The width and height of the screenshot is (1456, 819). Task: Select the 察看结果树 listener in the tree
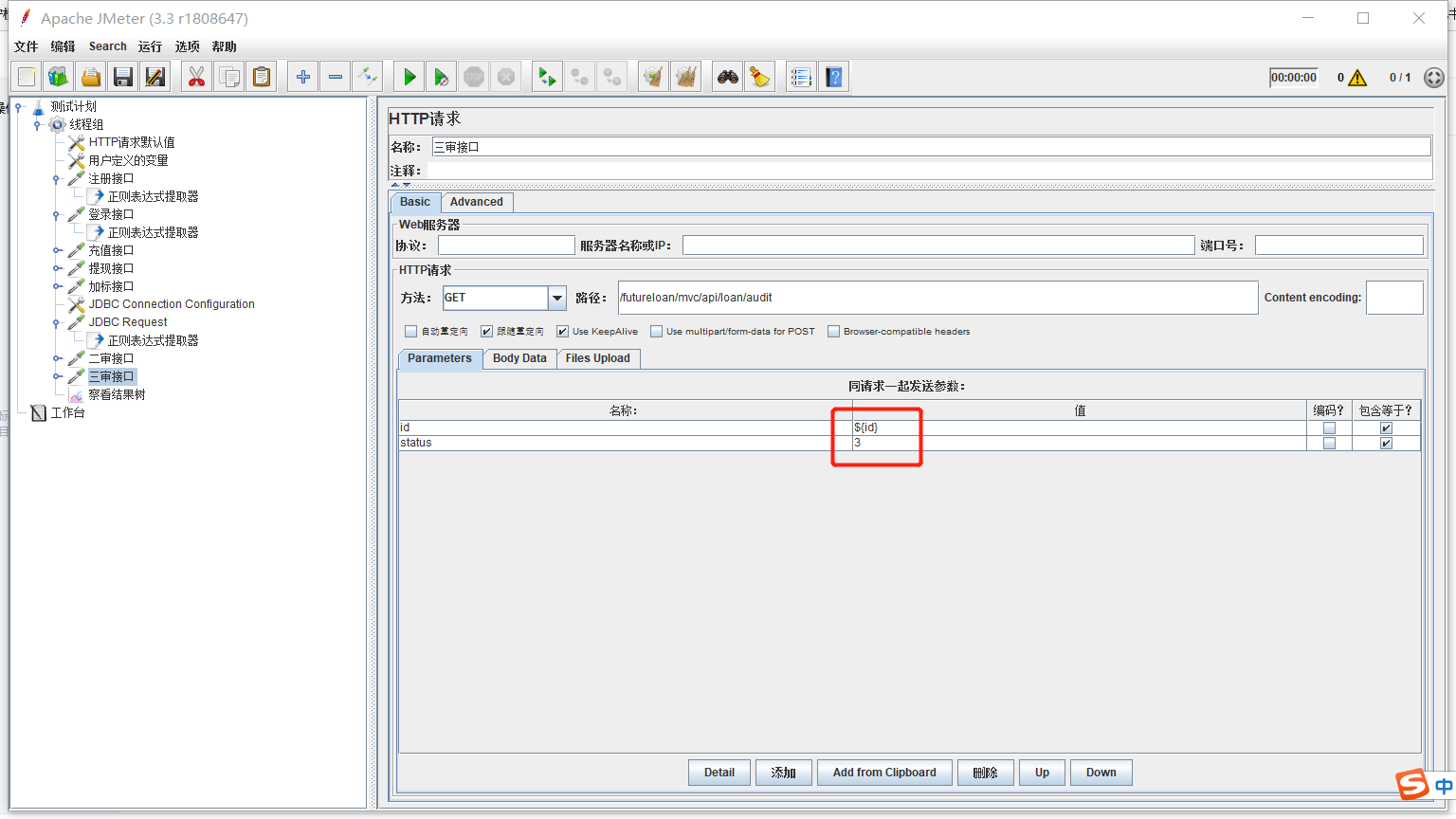pos(117,394)
